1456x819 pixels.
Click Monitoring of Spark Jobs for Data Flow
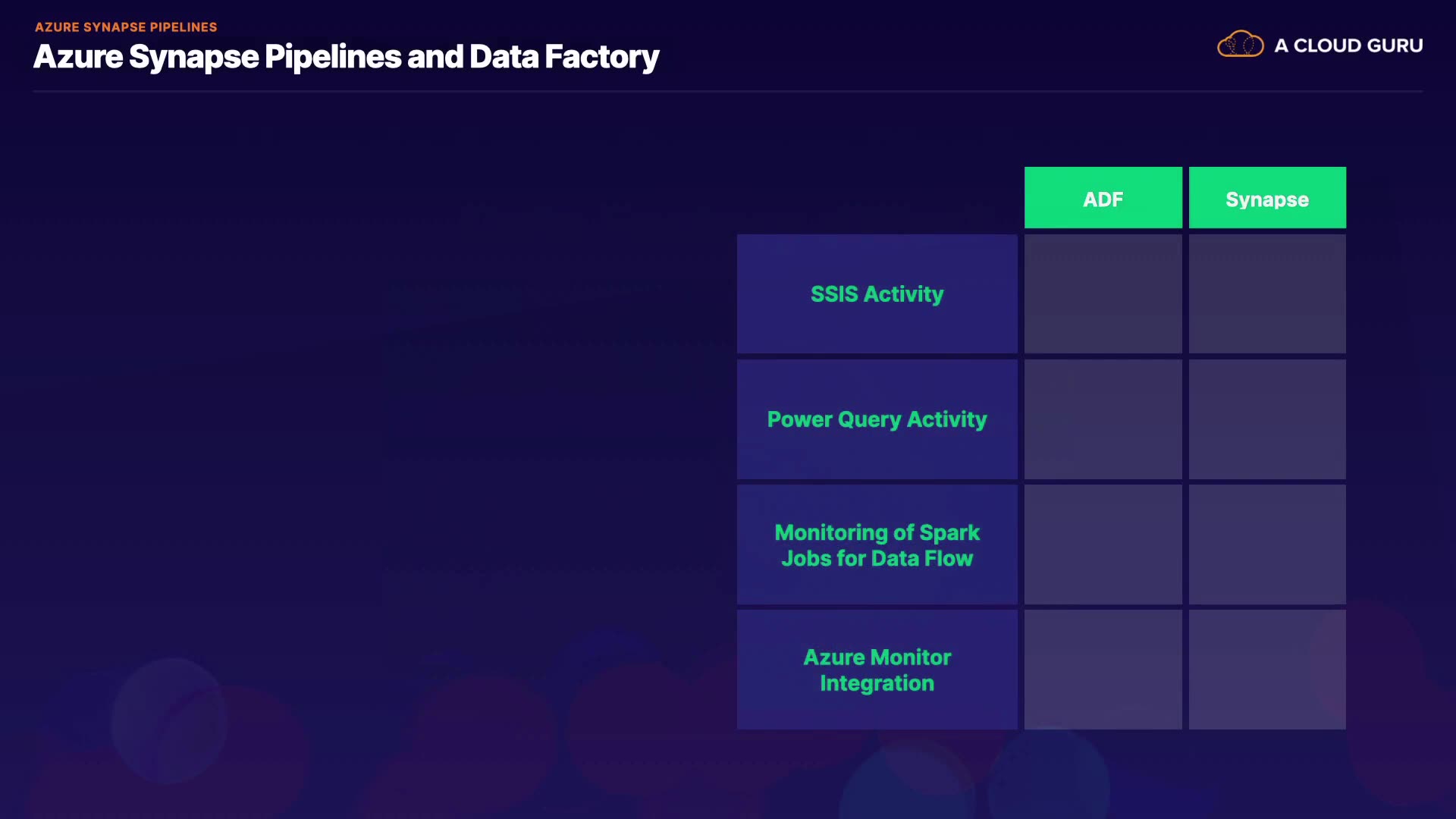(x=877, y=545)
